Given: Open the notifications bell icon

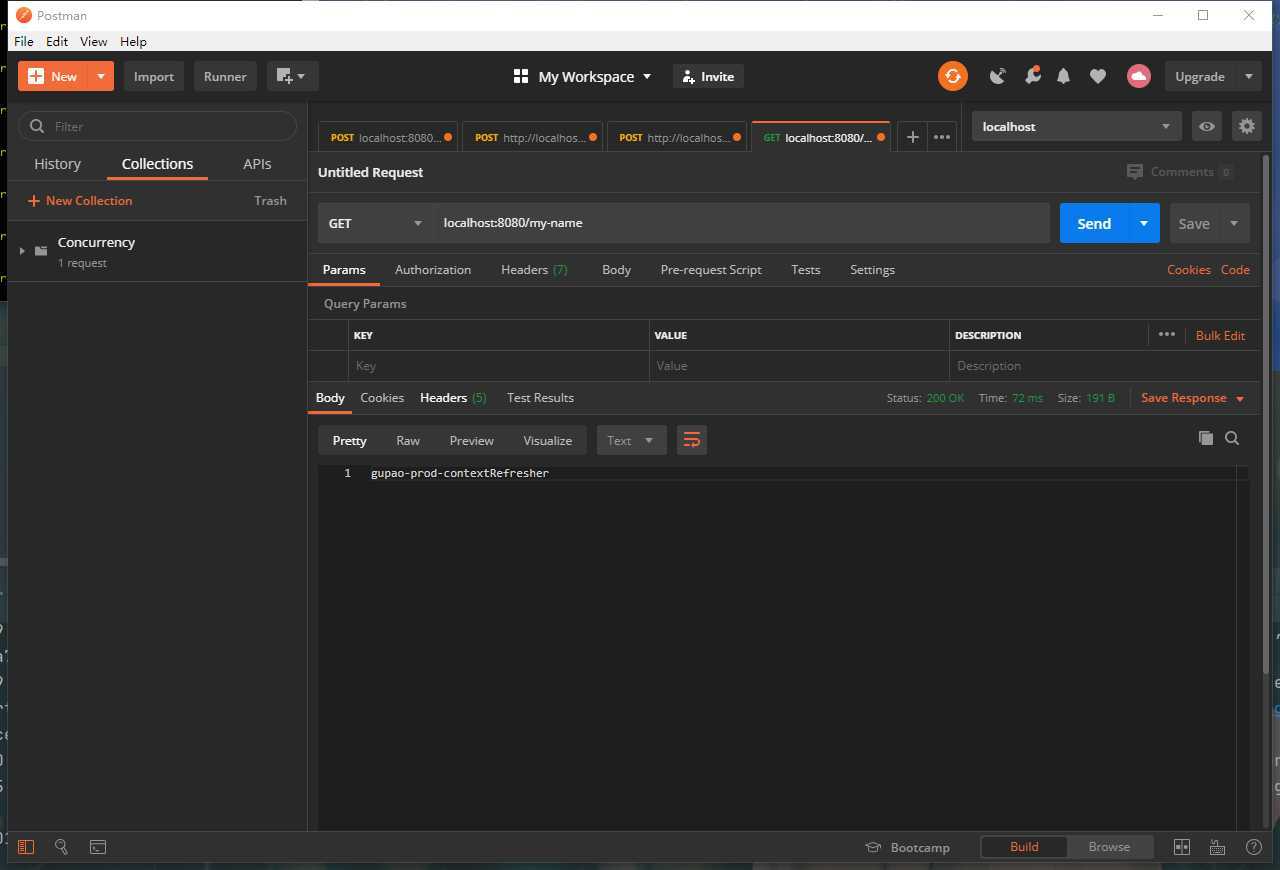Looking at the screenshot, I should pyautogui.click(x=1064, y=76).
